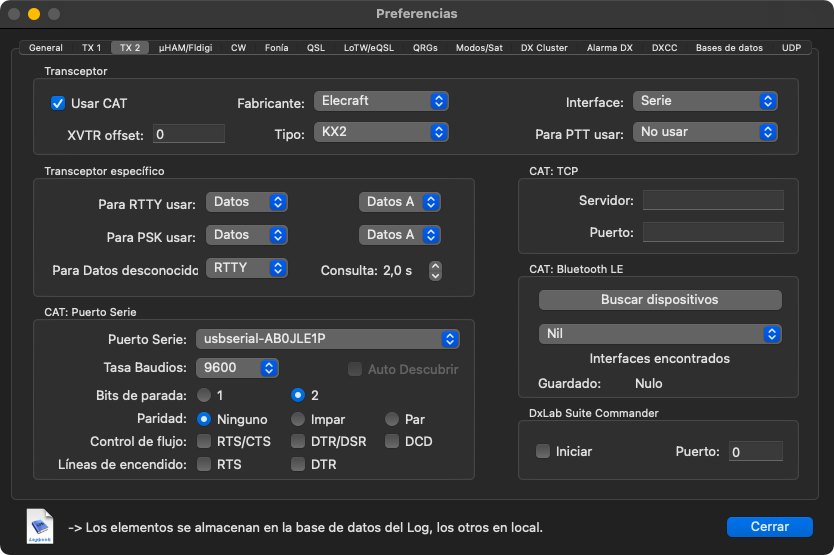Change Tasa Baudios dropdown from 9600
Screen dimensions: 834x555
click(x=237, y=368)
